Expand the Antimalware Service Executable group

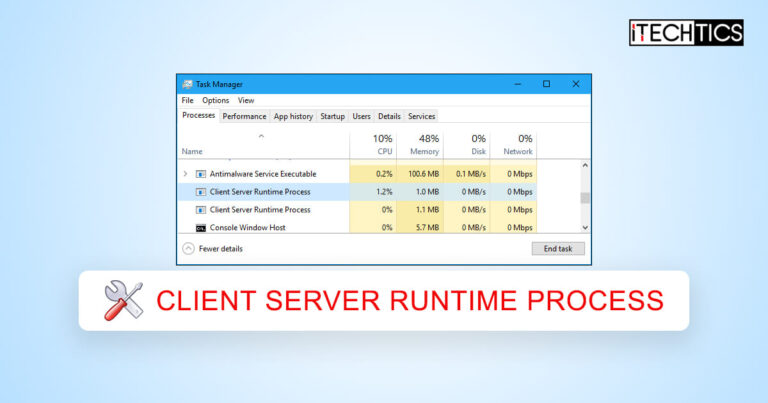185,174
